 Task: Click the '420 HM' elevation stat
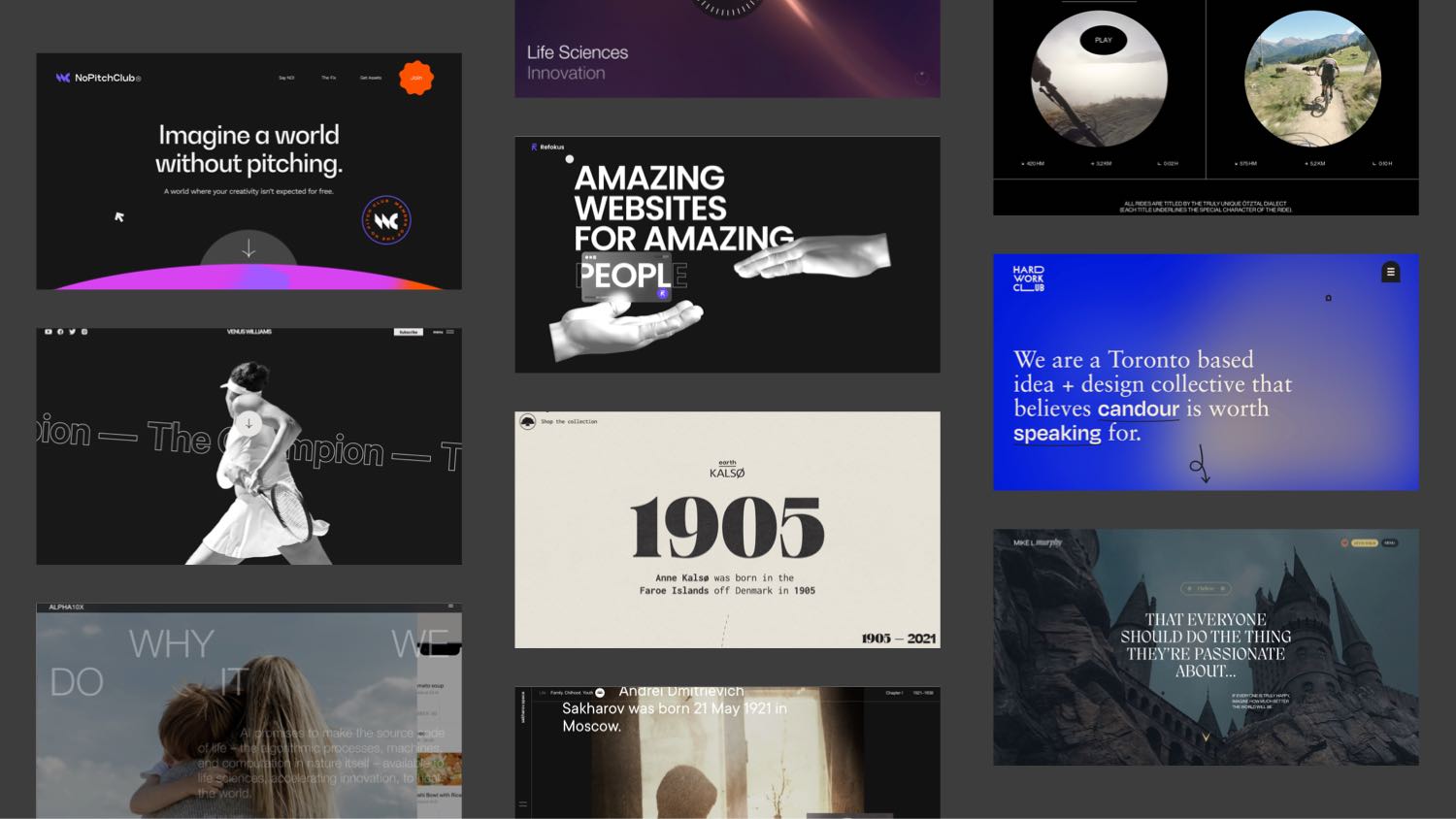pyautogui.click(x=1033, y=164)
